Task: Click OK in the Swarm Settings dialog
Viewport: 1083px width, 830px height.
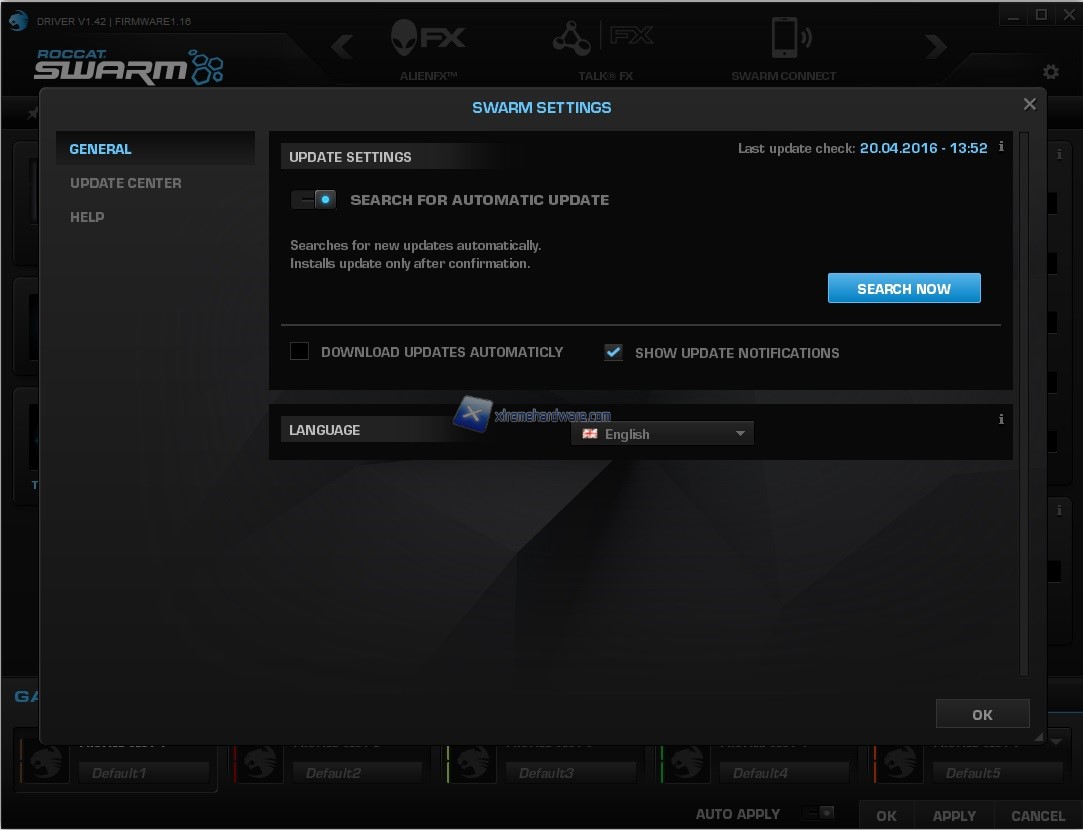Action: point(982,714)
